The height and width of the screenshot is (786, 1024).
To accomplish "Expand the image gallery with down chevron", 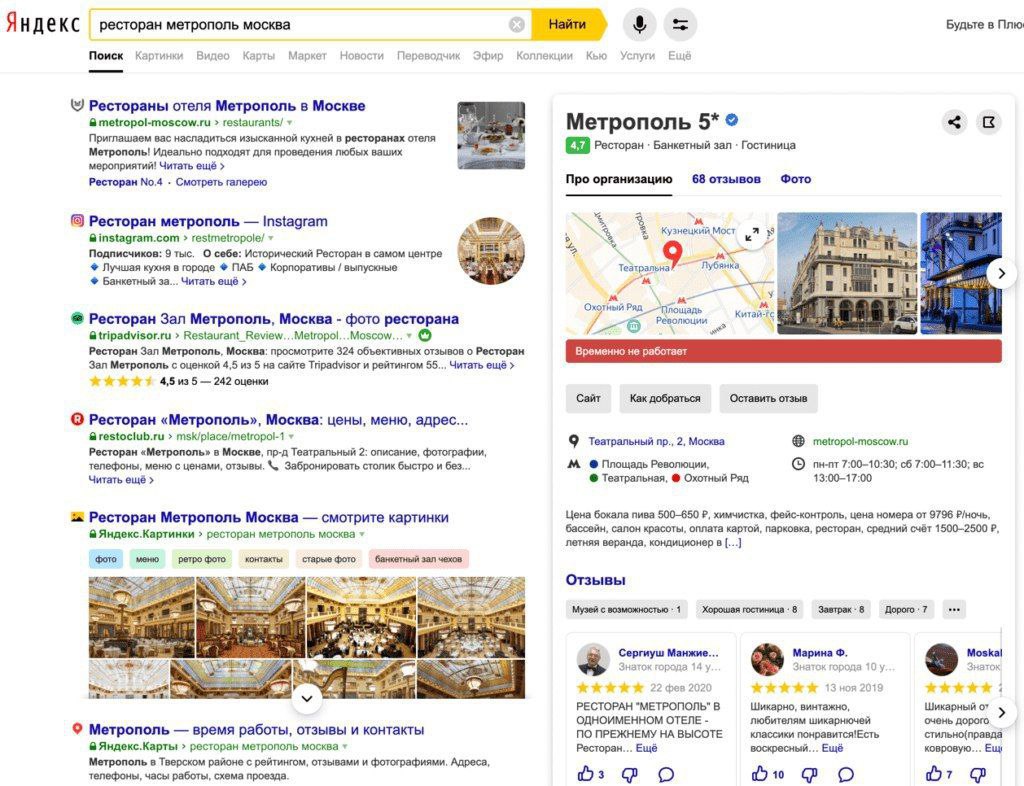I will (306, 699).
